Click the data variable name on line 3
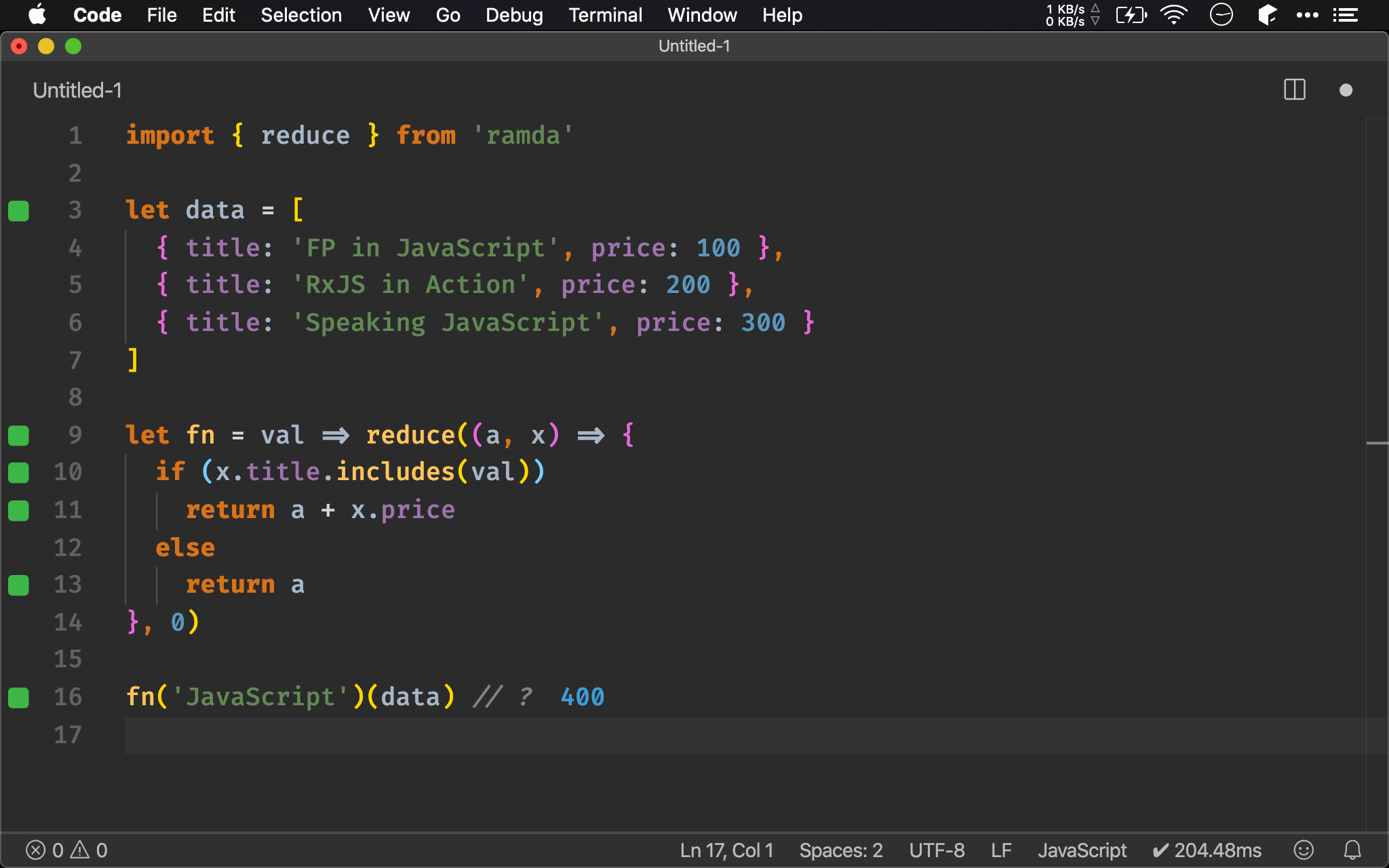 click(215, 210)
